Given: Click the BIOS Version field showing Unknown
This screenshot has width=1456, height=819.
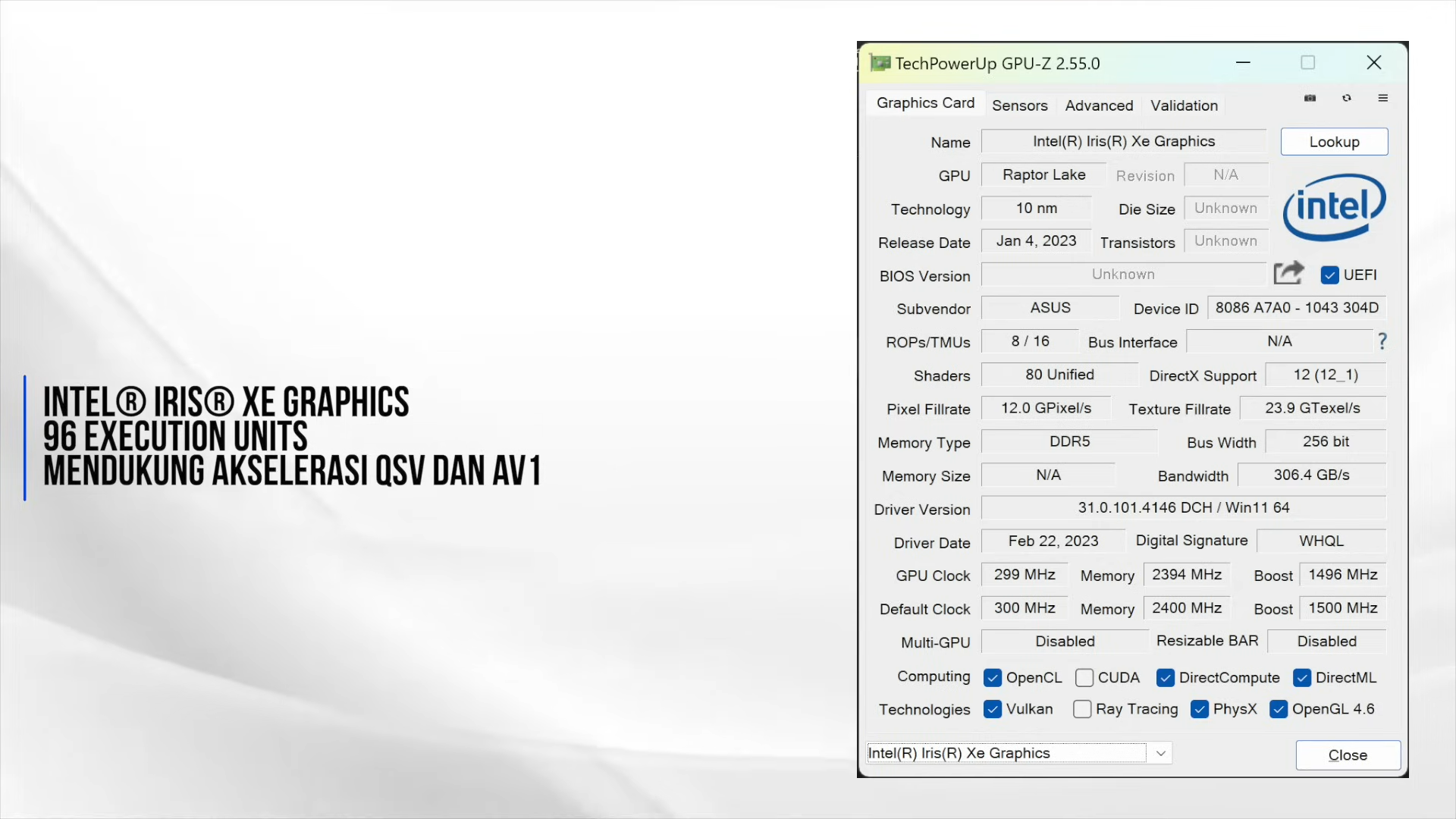Looking at the screenshot, I should [1123, 275].
